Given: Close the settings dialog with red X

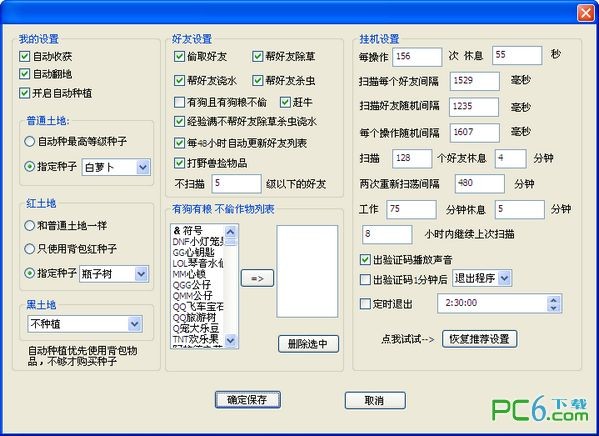Looking at the screenshot, I should (586, 13).
